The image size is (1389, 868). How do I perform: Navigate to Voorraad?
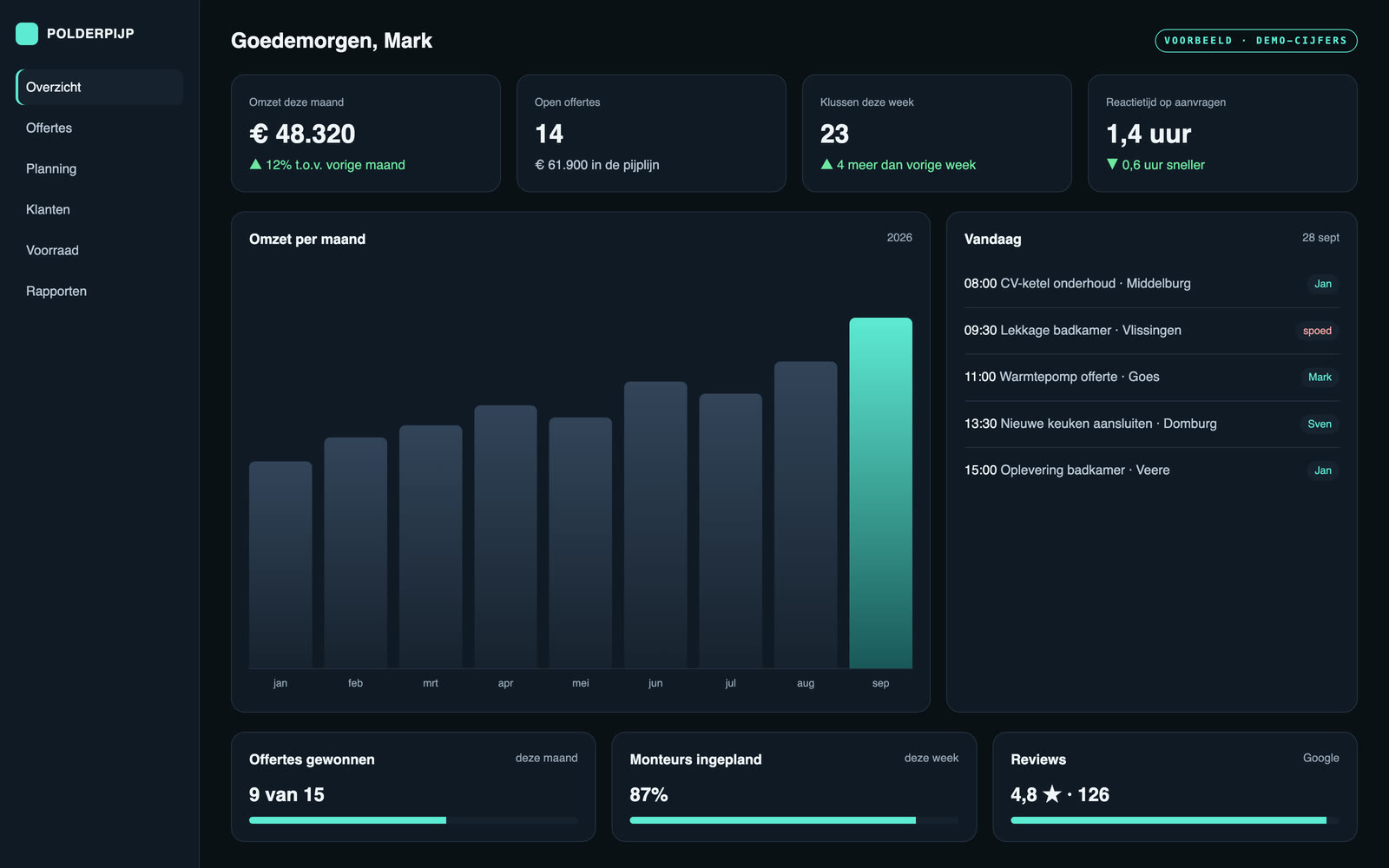(x=100, y=250)
